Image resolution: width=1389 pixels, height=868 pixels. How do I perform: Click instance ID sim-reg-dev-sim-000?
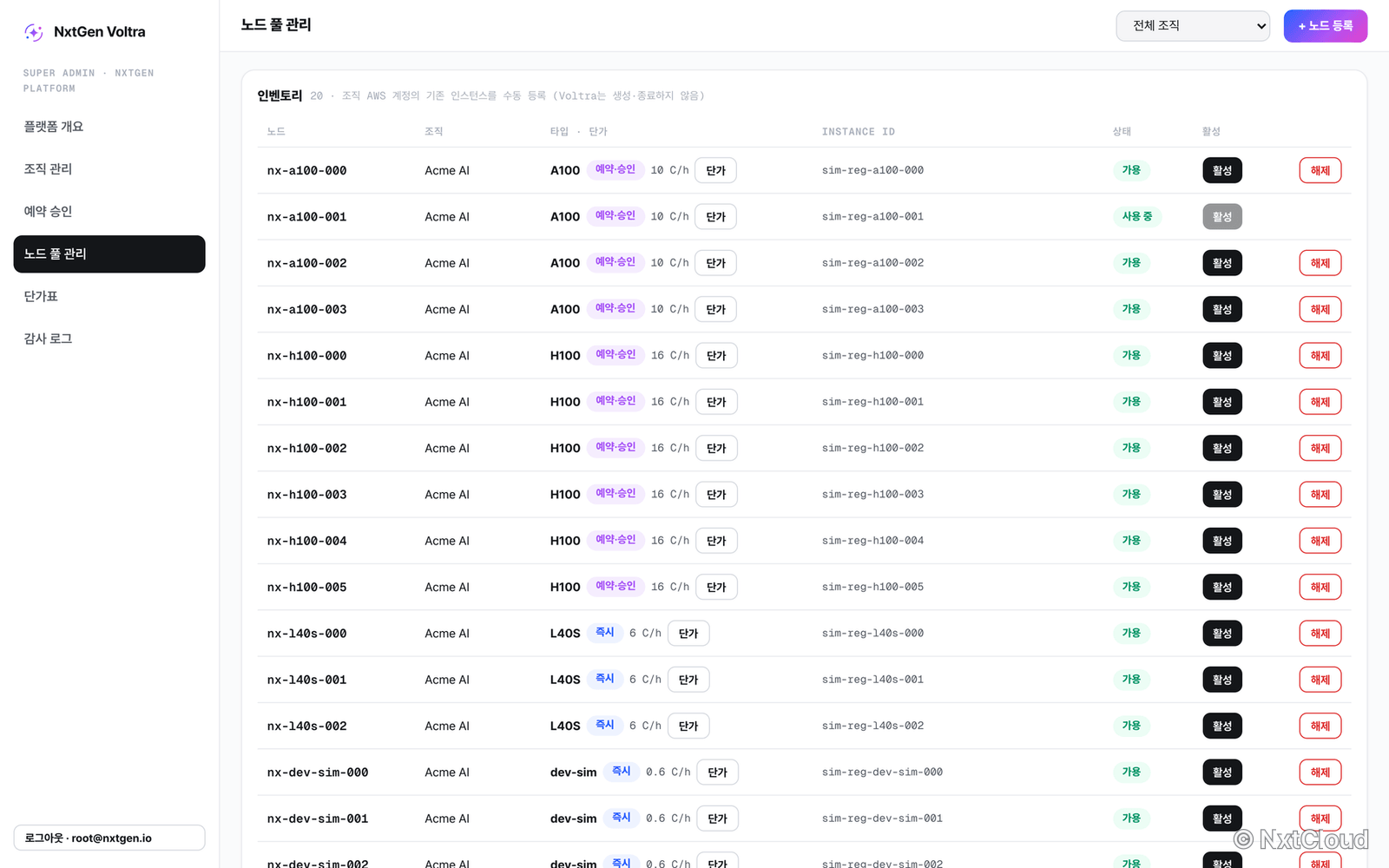(x=882, y=773)
